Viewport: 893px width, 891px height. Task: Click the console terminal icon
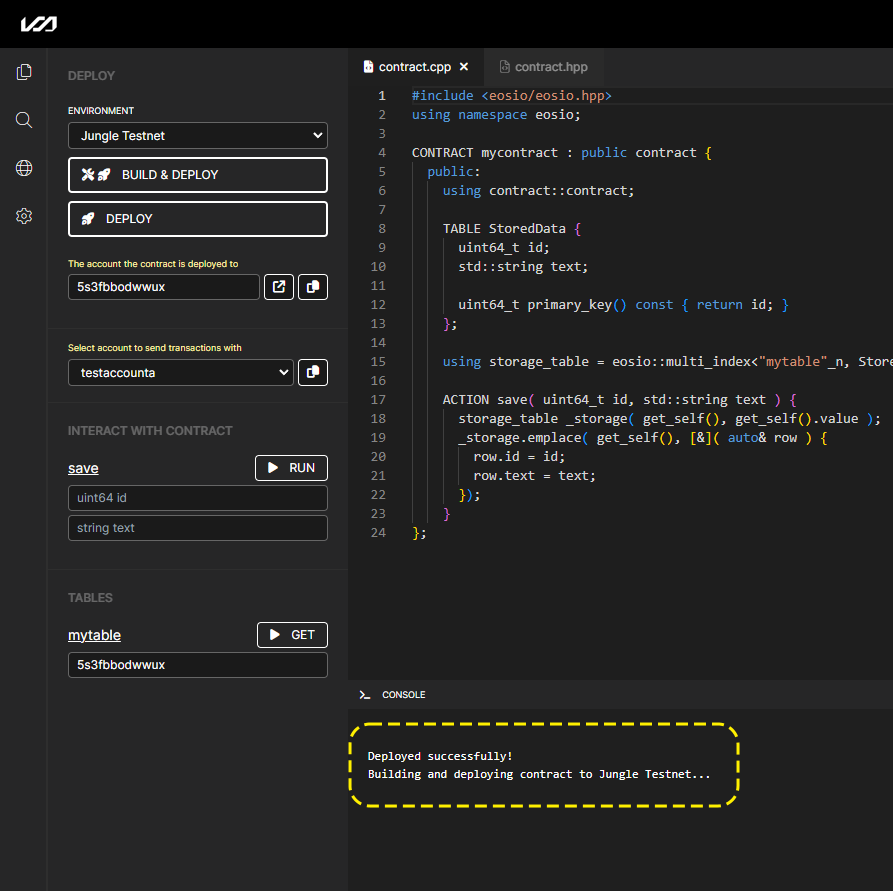click(365, 694)
